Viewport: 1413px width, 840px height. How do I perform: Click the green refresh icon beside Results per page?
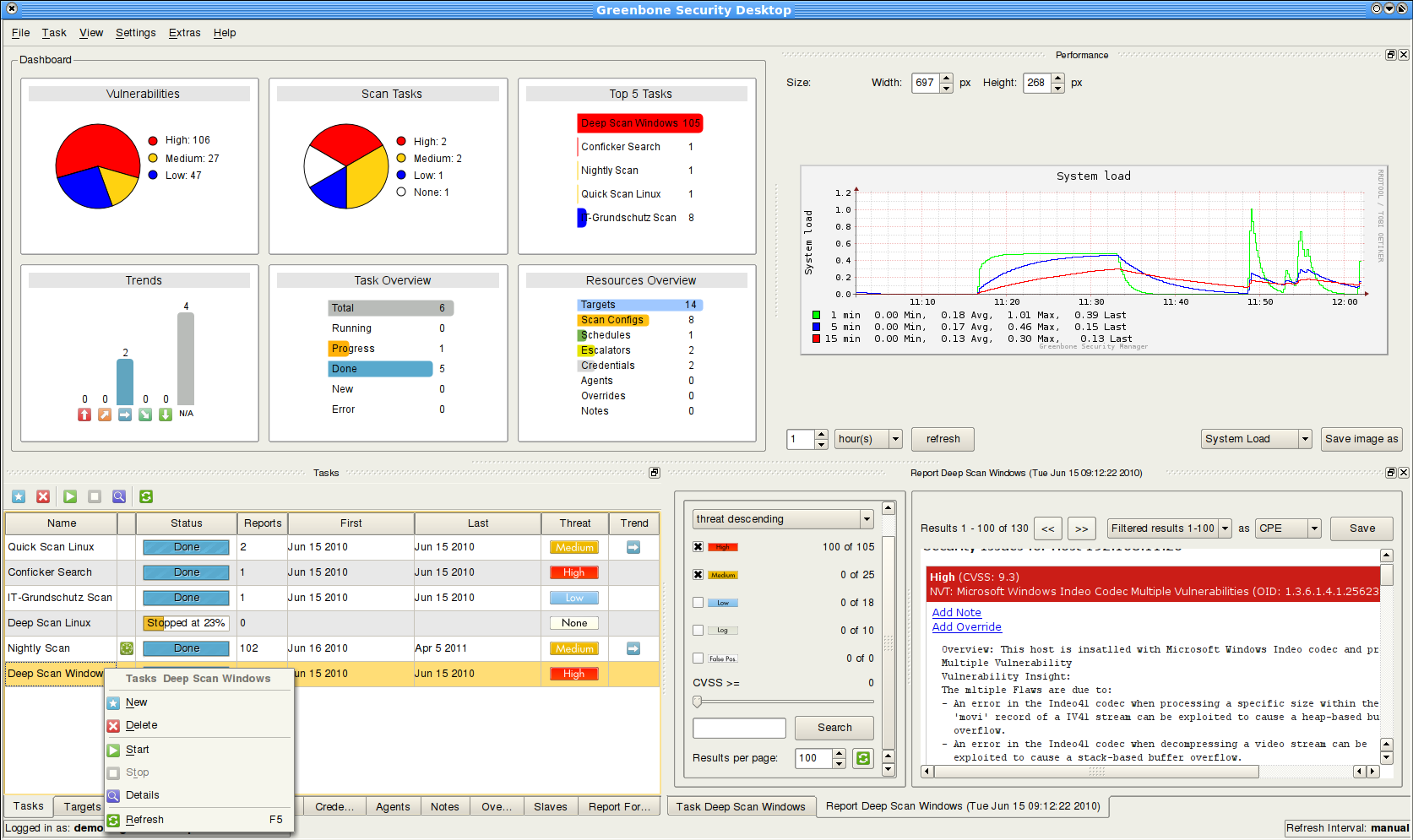863,758
